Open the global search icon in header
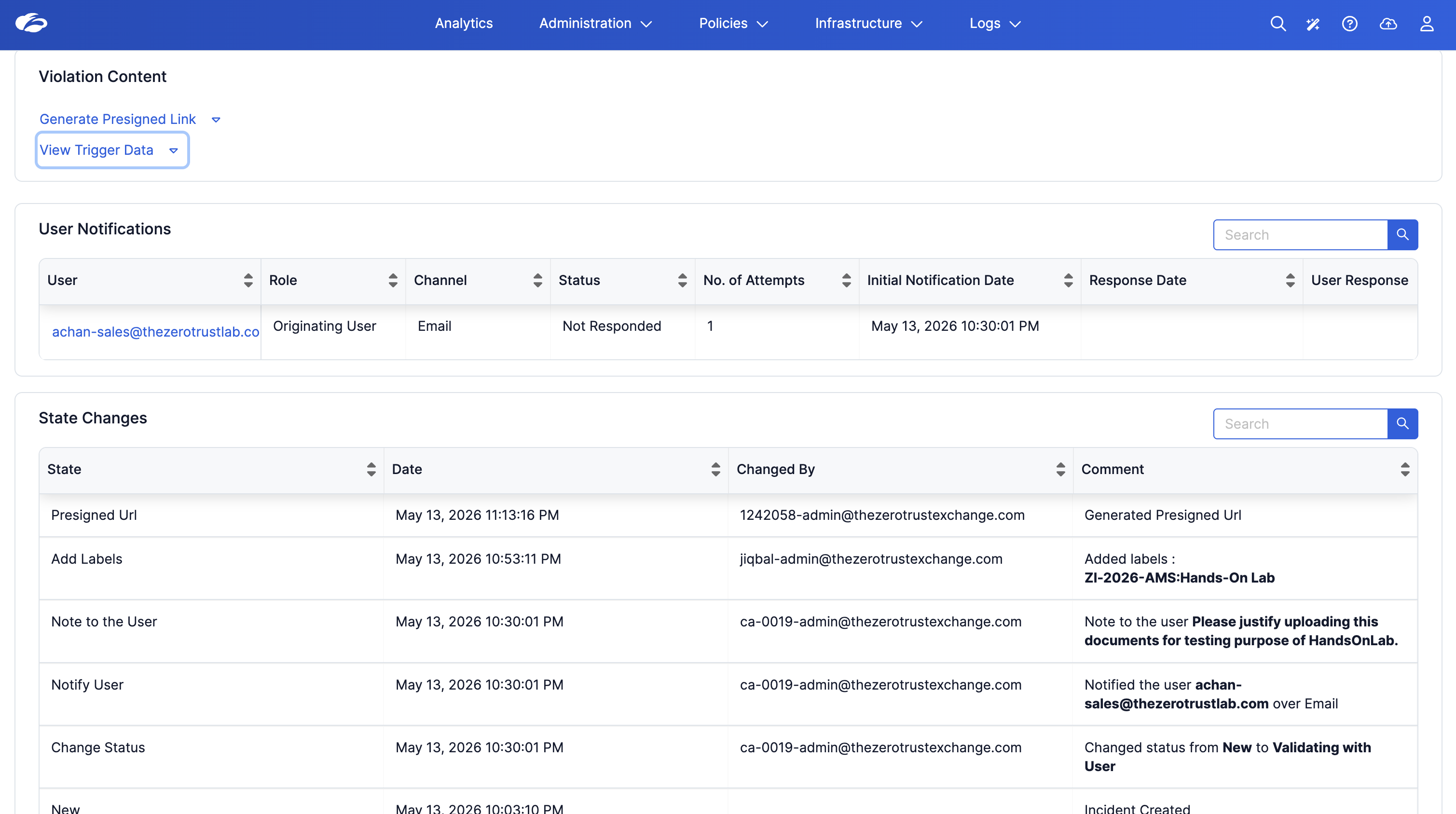The image size is (1456, 814). (x=1278, y=23)
